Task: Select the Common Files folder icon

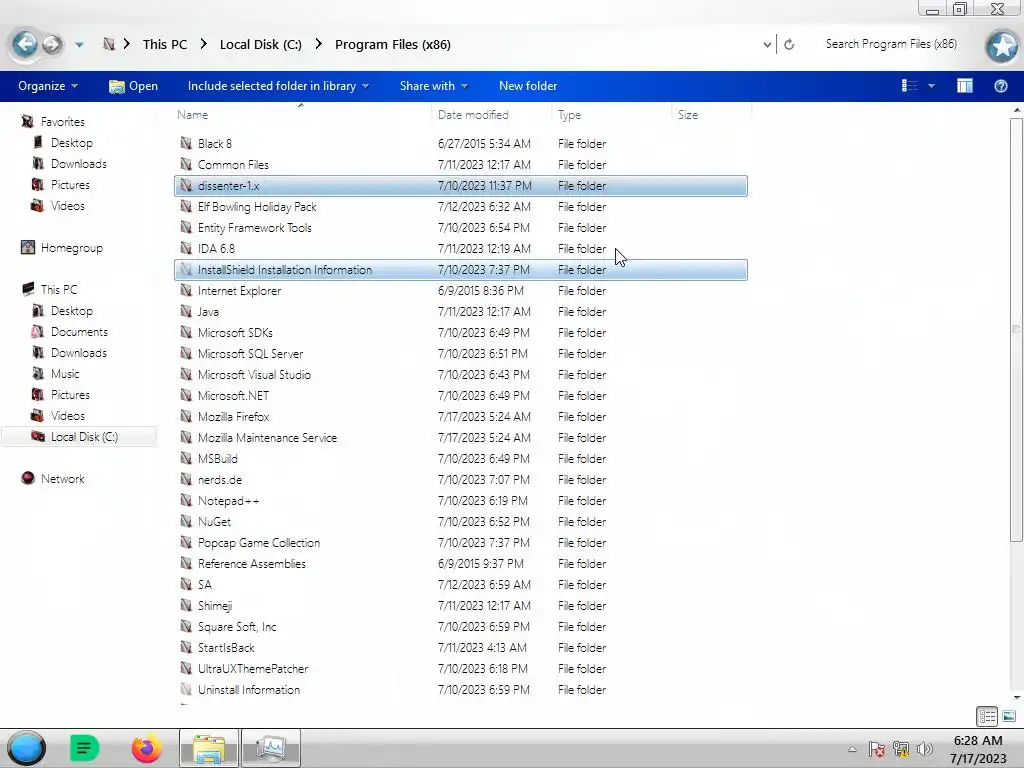Action: [x=186, y=164]
